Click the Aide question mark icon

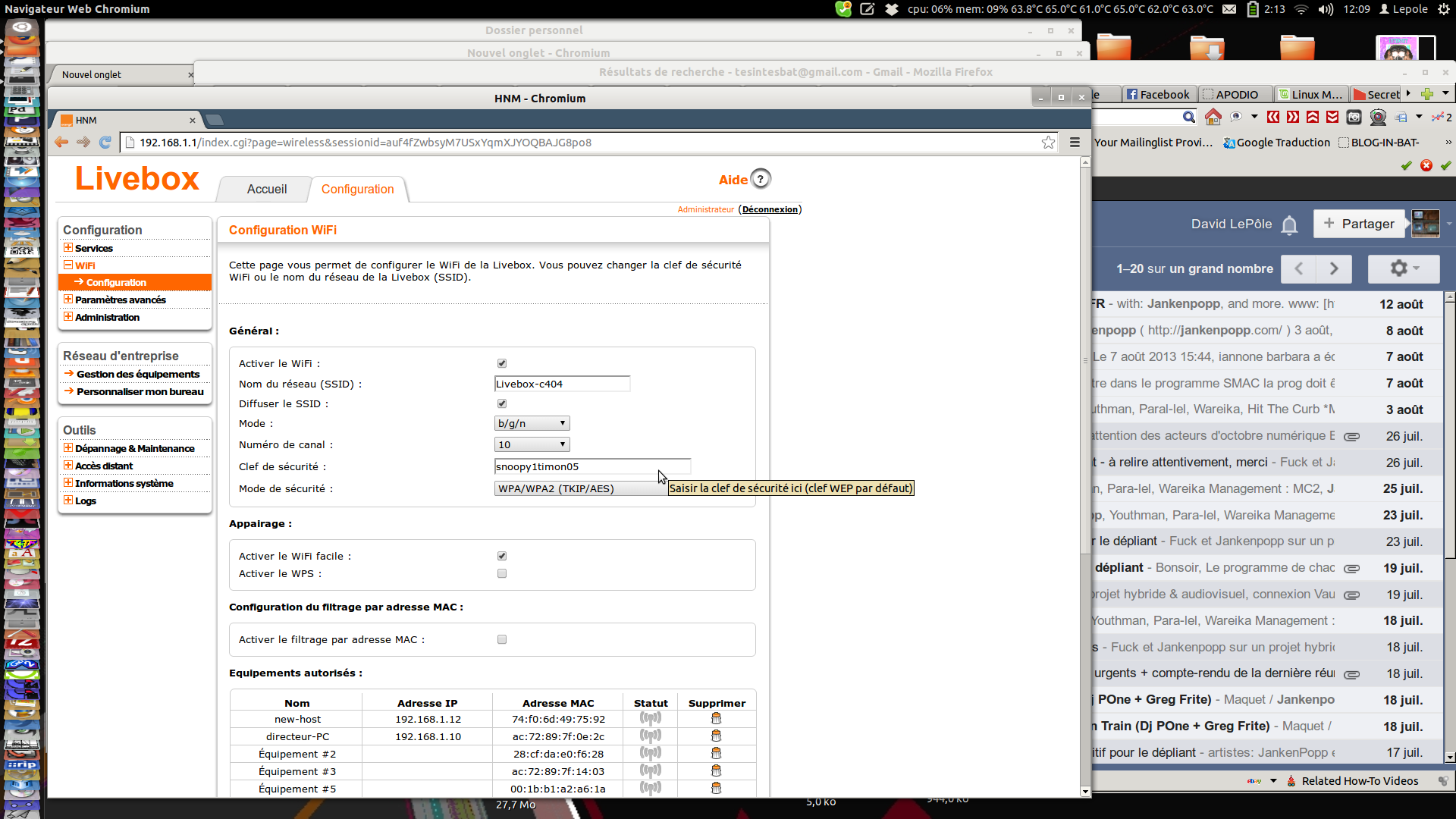760,179
